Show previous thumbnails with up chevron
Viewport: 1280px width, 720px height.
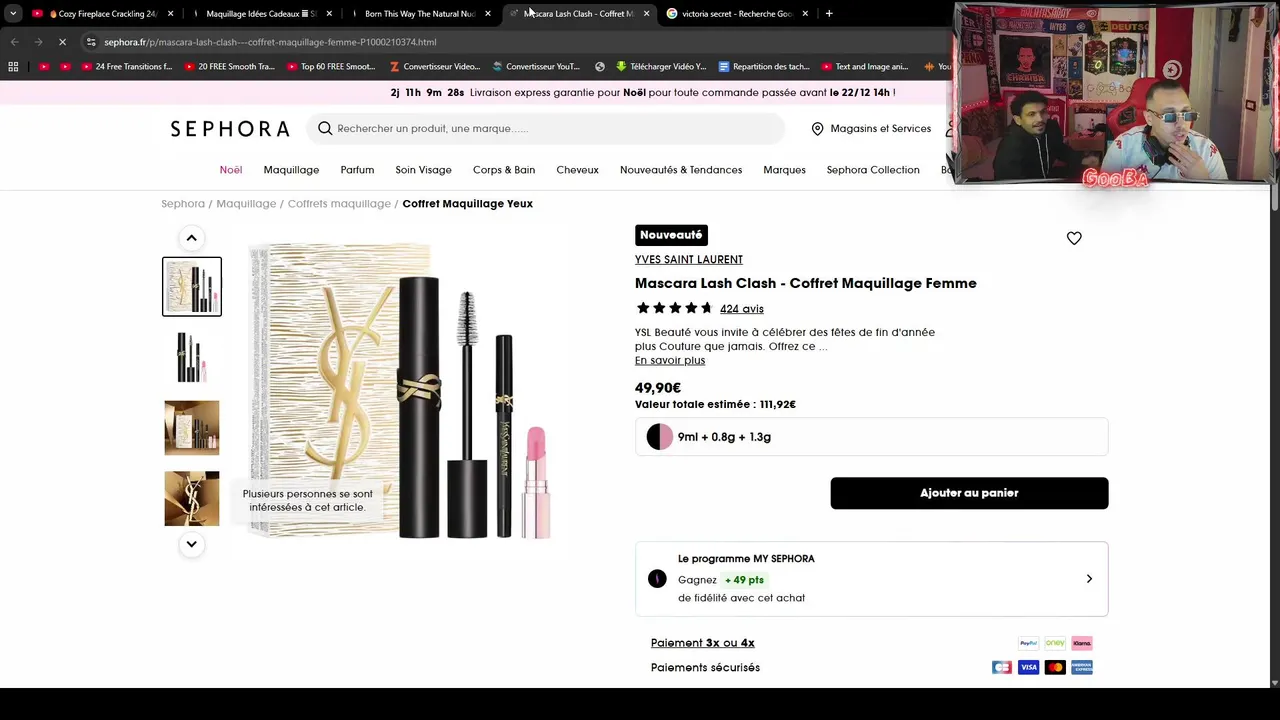pyautogui.click(x=192, y=238)
